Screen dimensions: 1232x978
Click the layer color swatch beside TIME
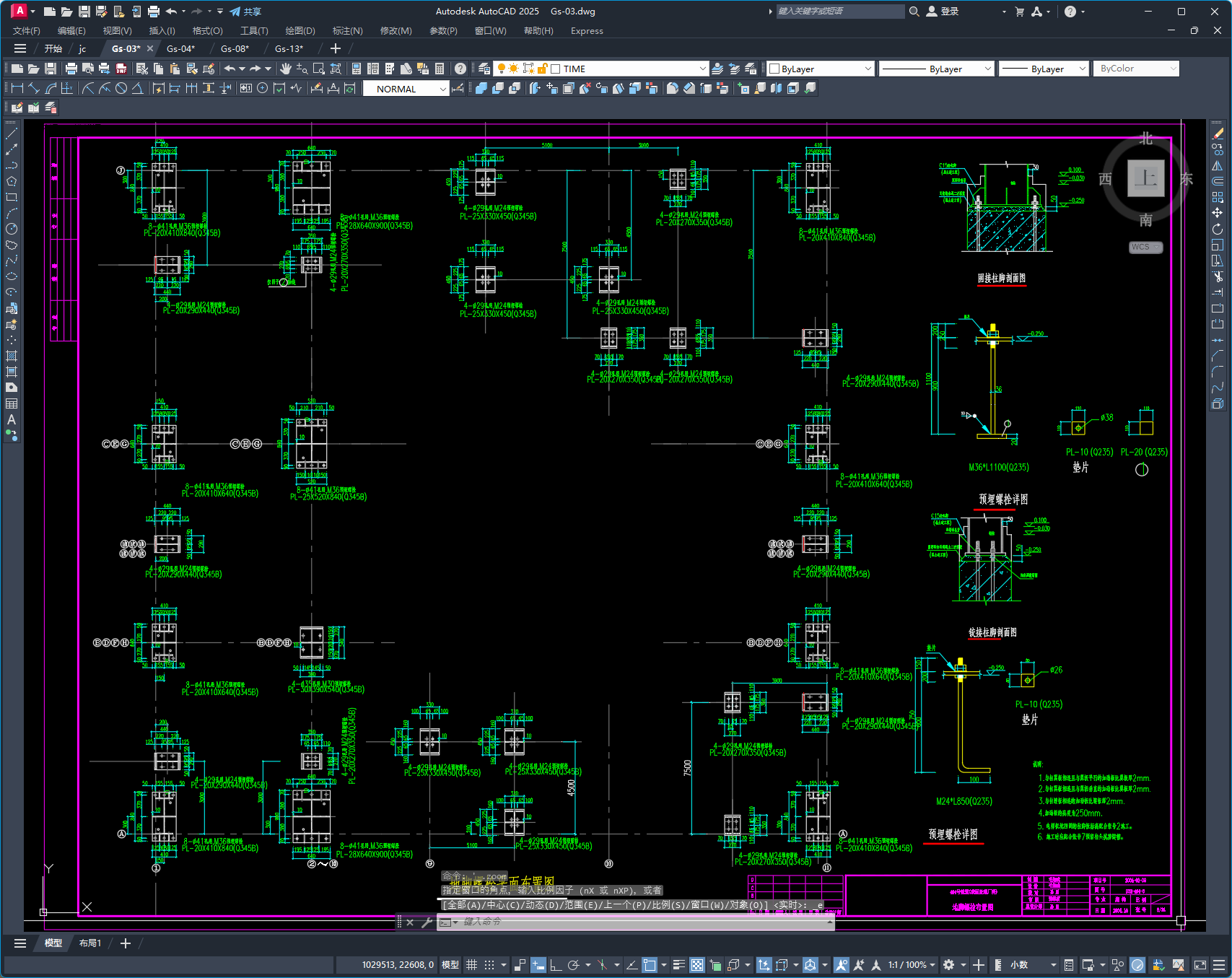click(556, 69)
